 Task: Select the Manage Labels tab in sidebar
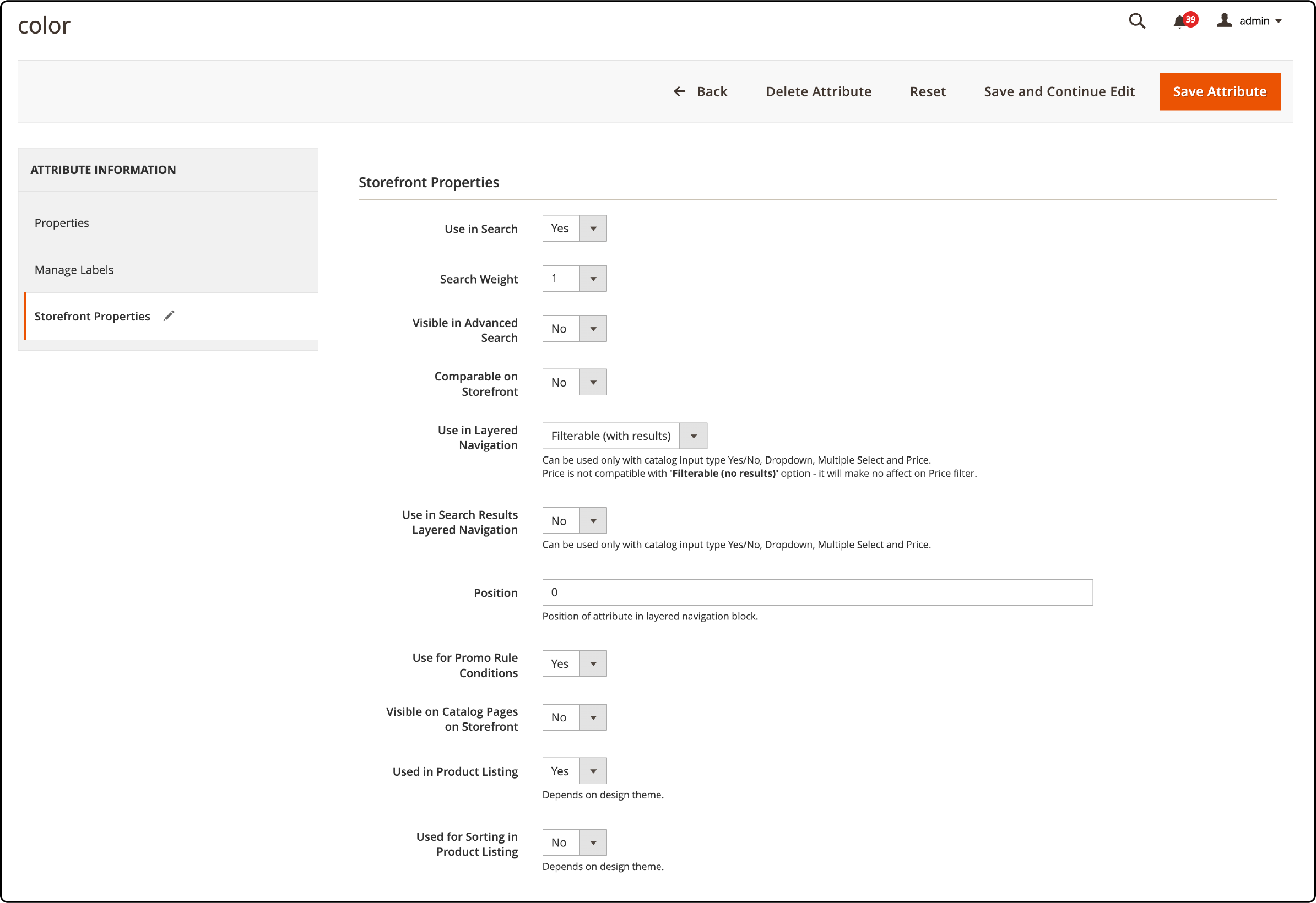pyautogui.click(x=74, y=269)
